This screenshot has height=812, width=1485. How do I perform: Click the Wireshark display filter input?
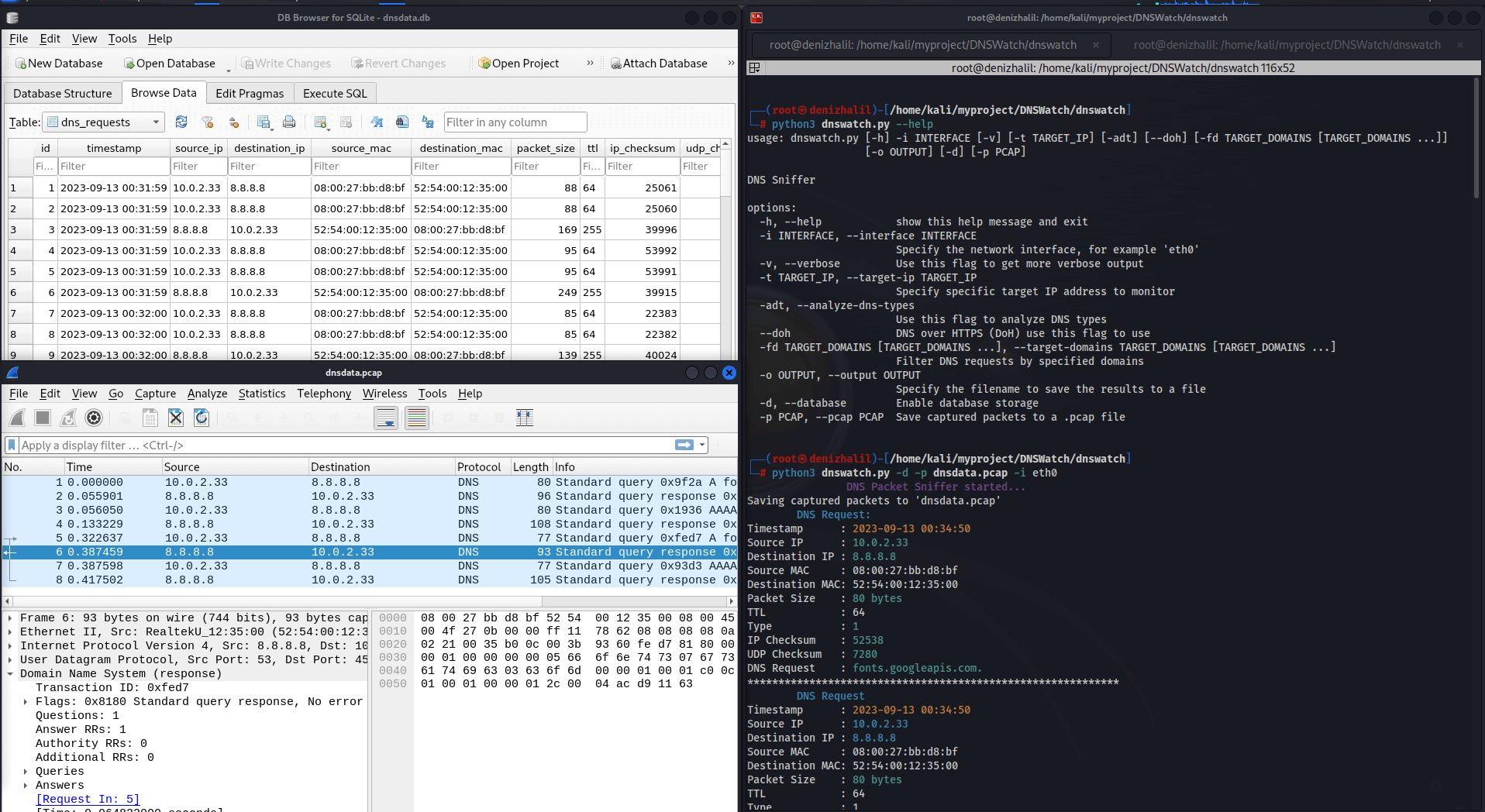(346, 445)
